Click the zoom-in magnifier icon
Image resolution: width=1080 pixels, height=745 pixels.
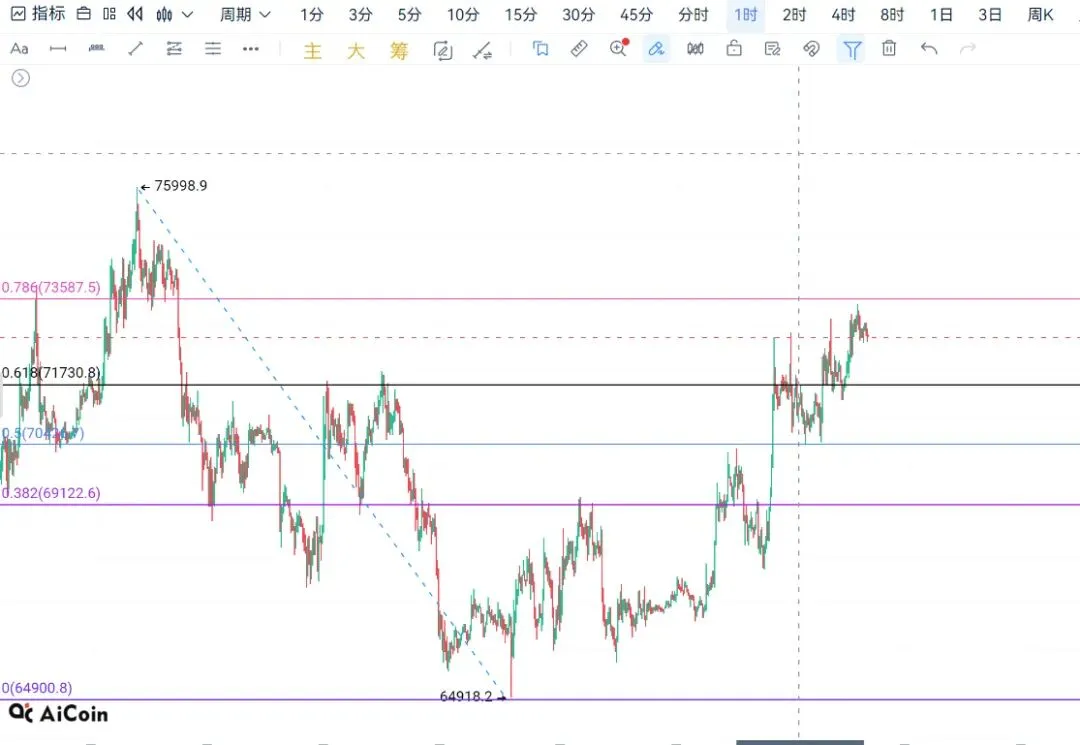click(619, 48)
